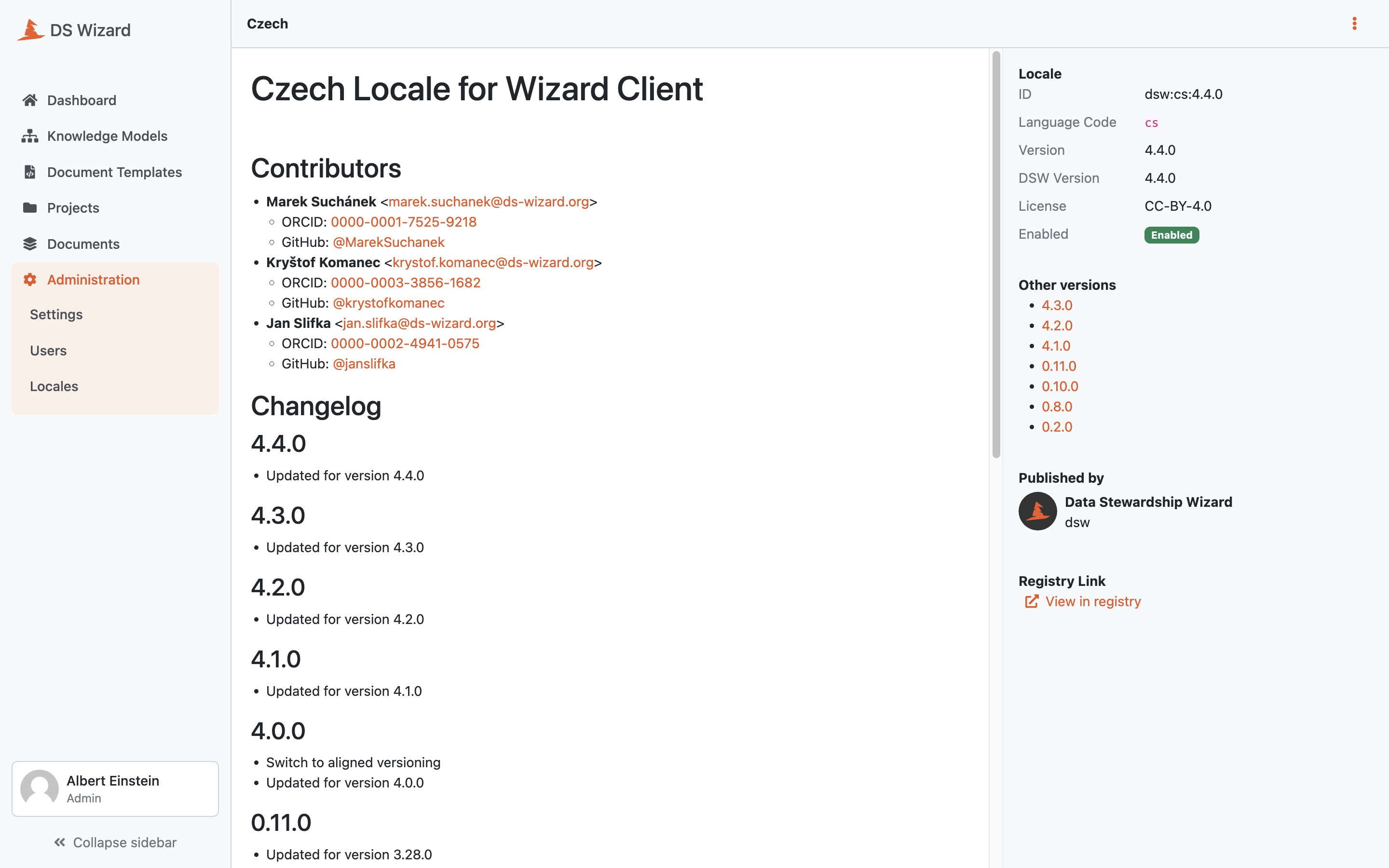Image resolution: width=1389 pixels, height=868 pixels.
Task: Click the license value CC-BY-4.0
Action: coord(1178,206)
